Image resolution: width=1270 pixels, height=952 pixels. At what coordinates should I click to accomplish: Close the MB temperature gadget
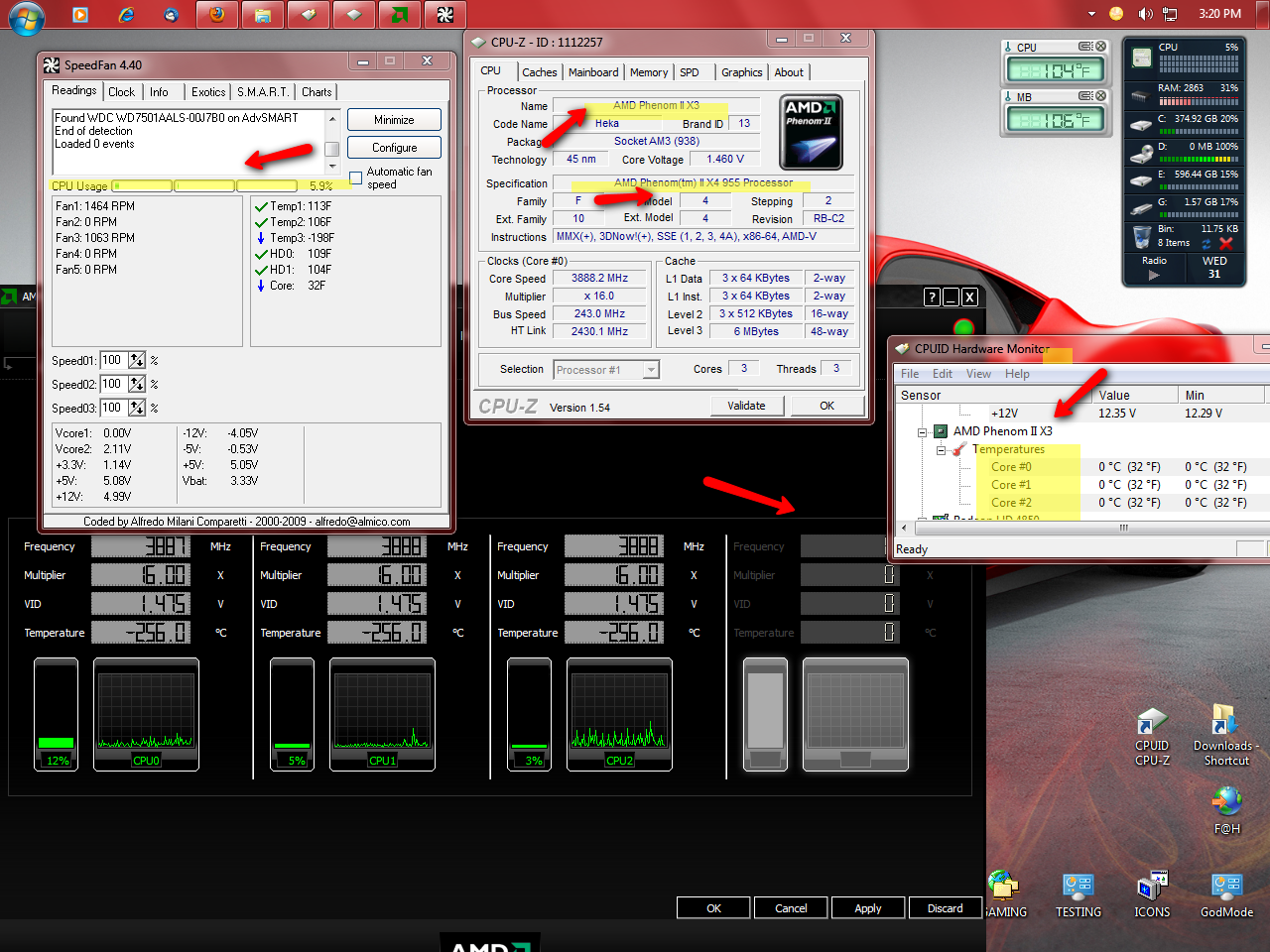pos(1100,96)
